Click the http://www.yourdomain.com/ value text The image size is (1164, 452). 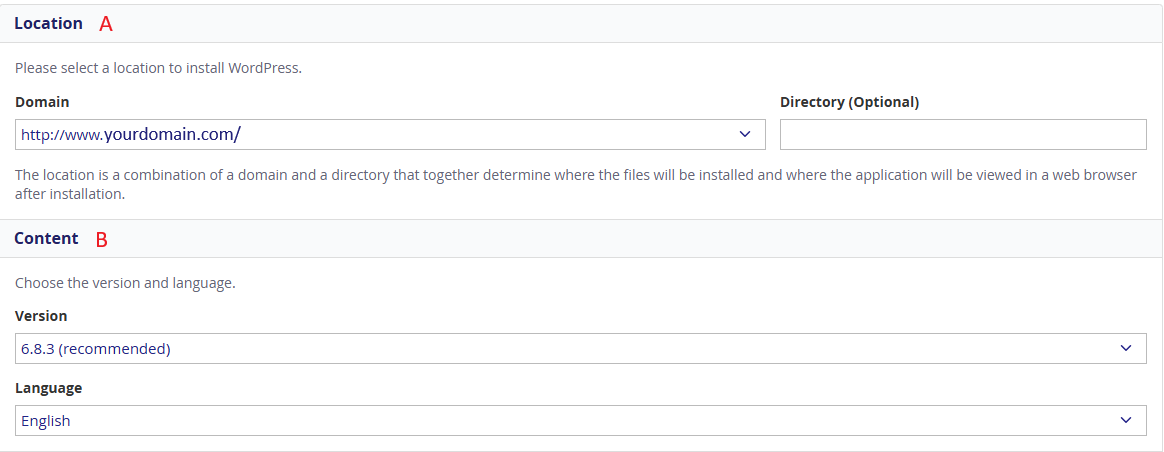coord(131,134)
